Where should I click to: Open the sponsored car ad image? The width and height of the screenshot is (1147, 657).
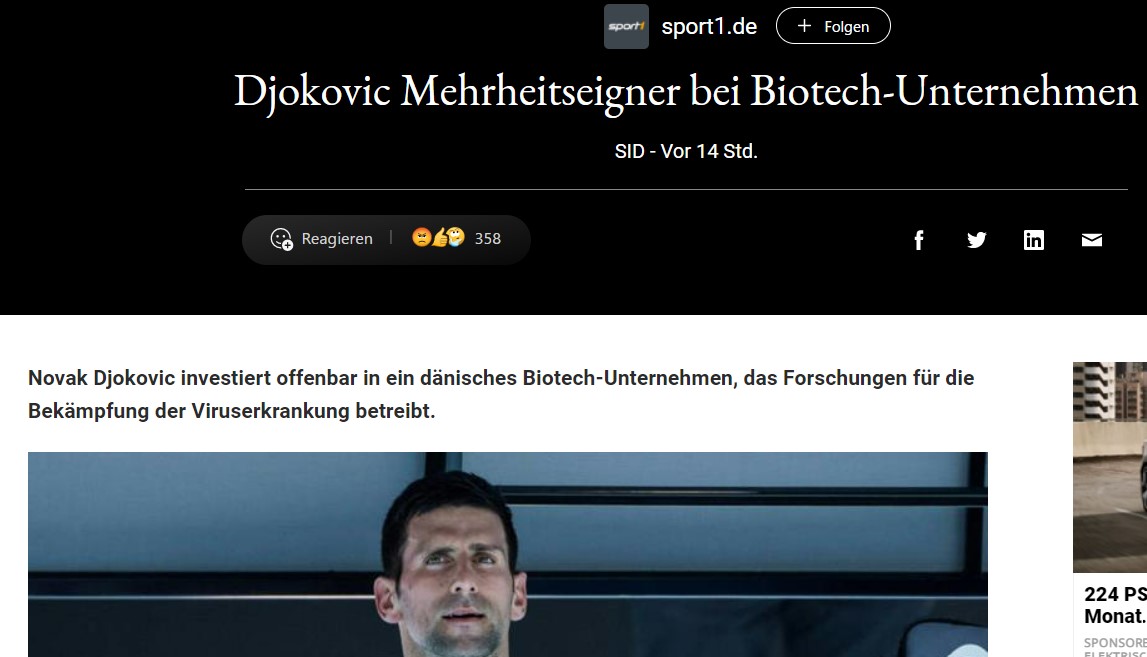tap(1110, 467)
